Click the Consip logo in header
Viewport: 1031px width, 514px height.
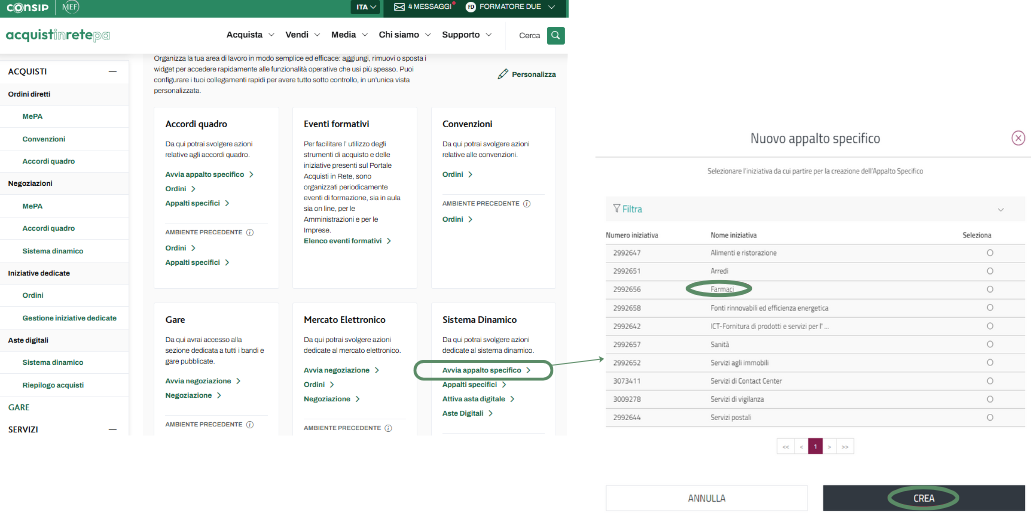(x=27, y=7)
